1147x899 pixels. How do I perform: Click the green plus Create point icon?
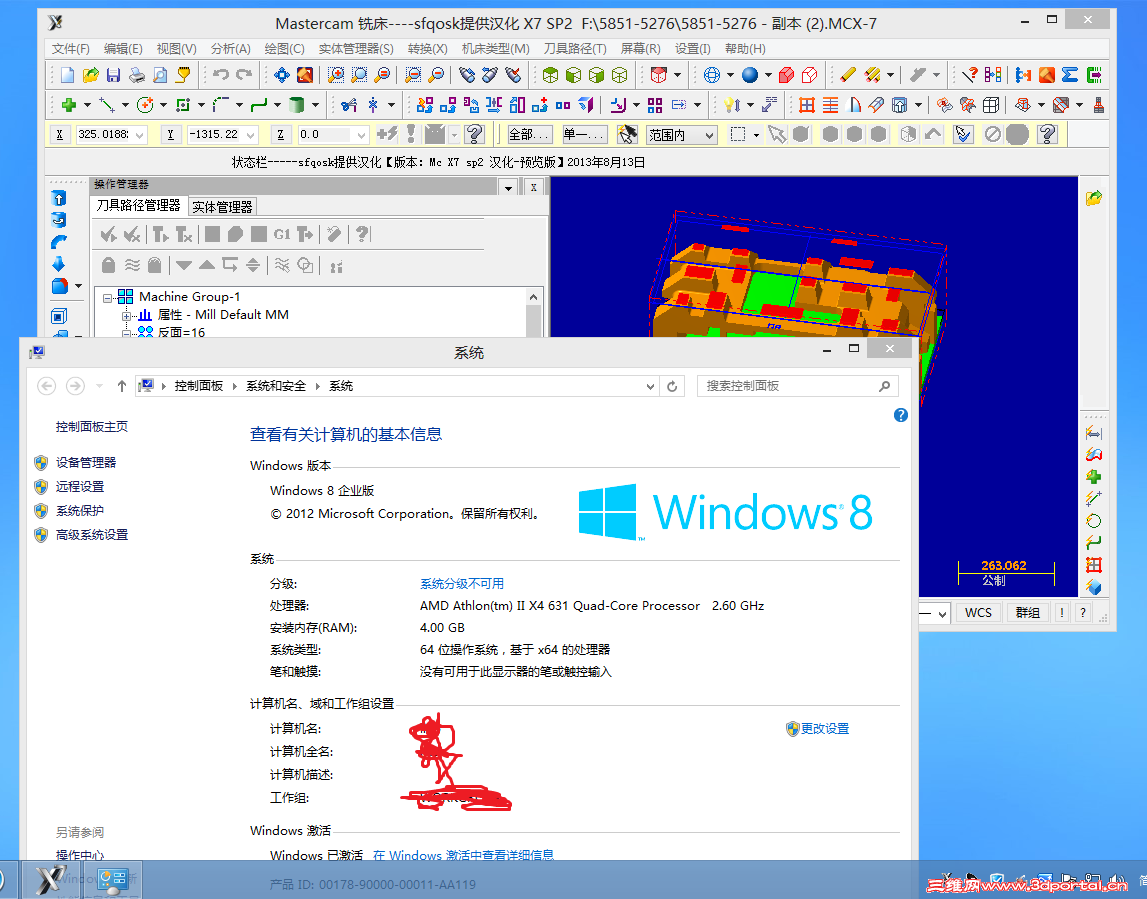69,105
